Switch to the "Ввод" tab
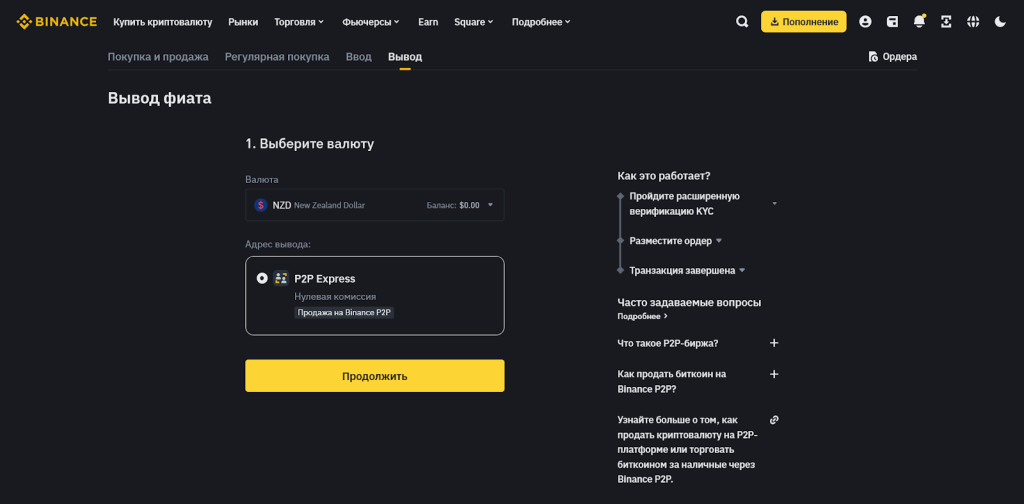The height and width of the screenshot is (504, 1024). click(x=358, y=57)
